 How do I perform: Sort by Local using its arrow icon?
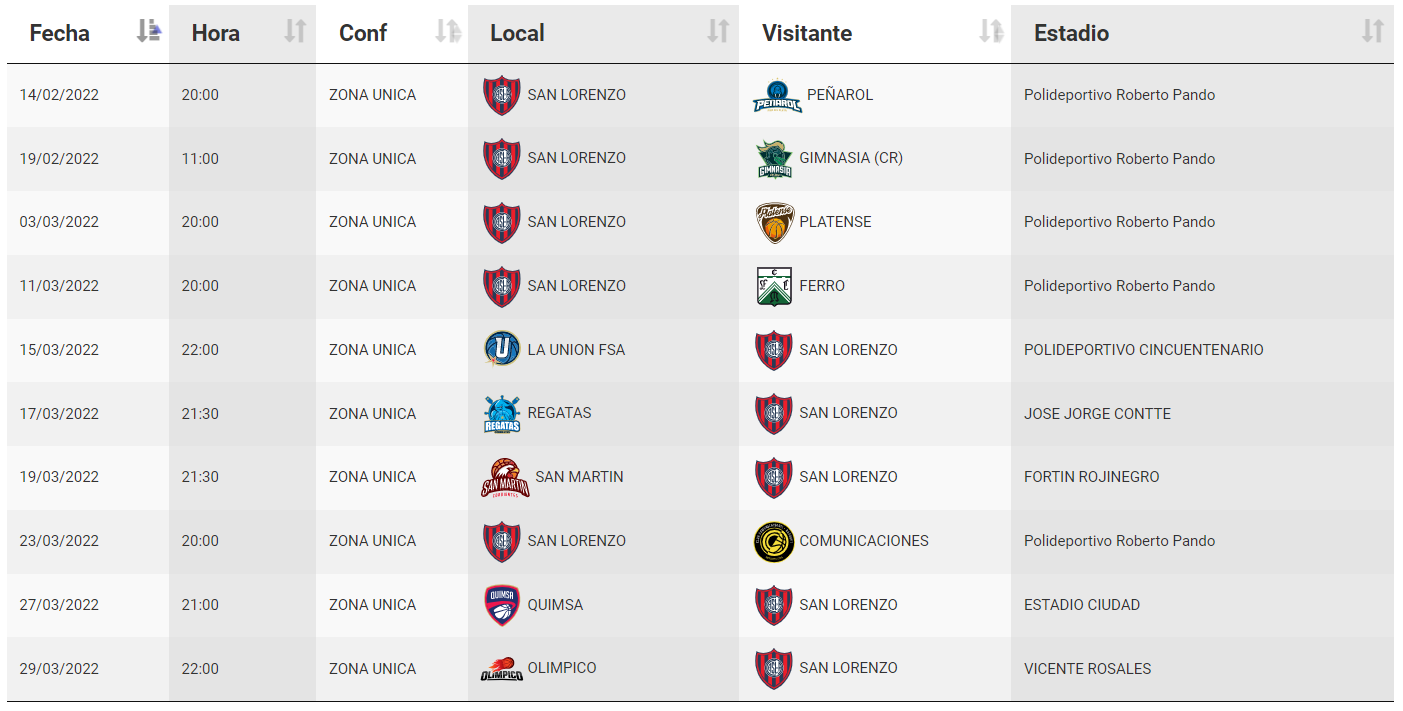tap(718, 32)
